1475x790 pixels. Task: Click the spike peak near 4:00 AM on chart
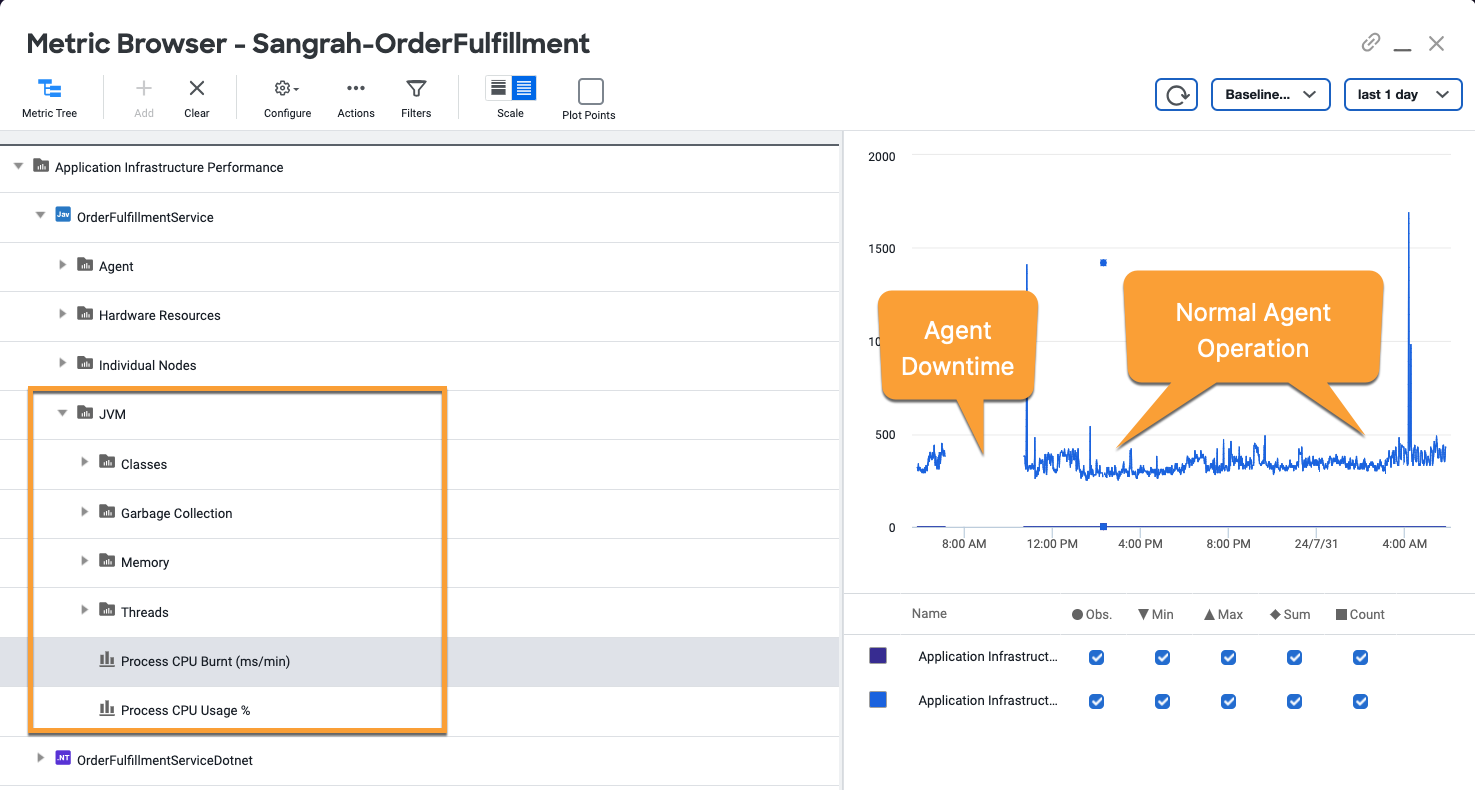(1409, 215)
